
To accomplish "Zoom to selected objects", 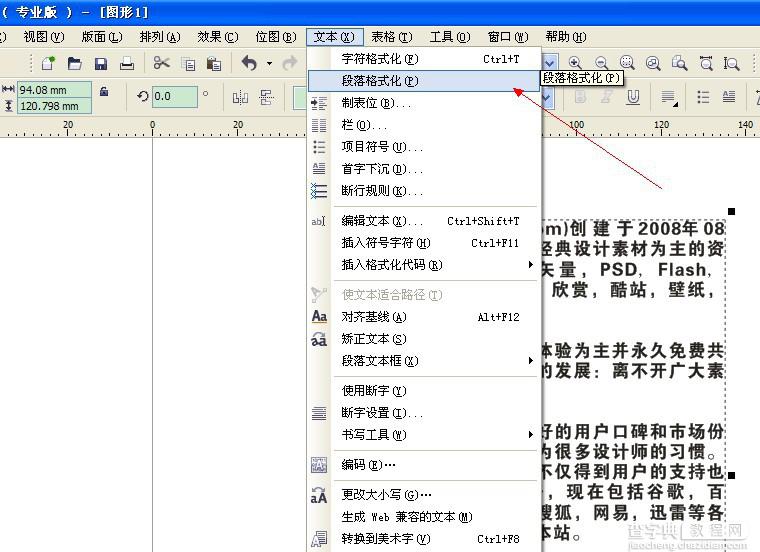I will 627,63.
